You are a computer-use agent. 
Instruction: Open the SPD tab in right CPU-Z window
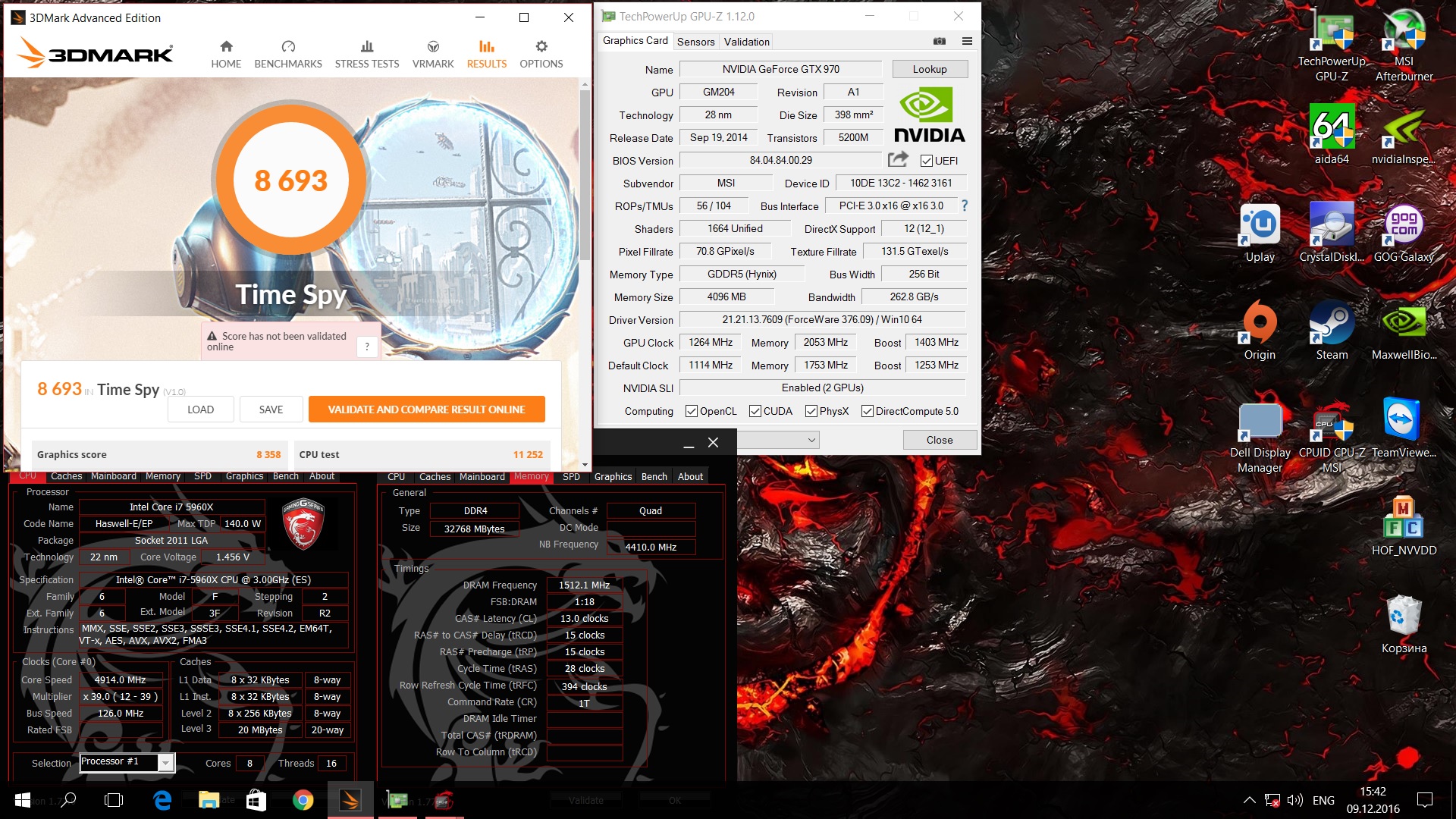571,476
